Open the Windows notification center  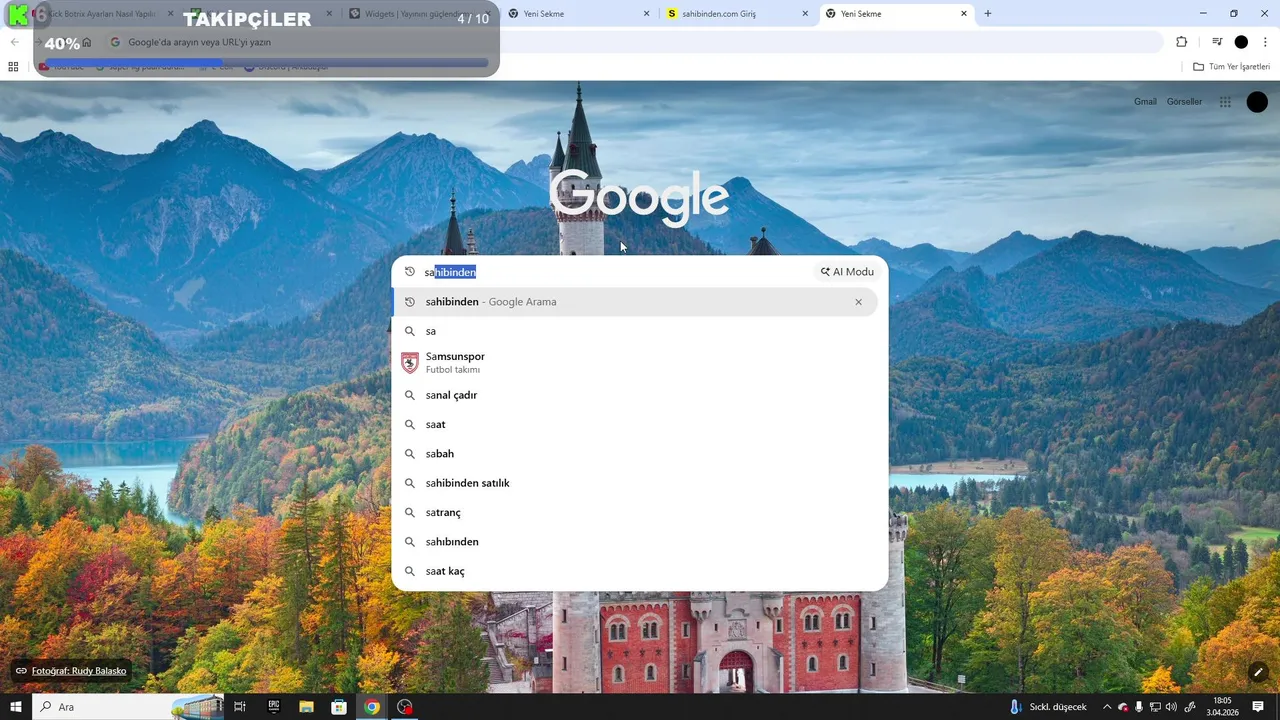coord(1258,707)
